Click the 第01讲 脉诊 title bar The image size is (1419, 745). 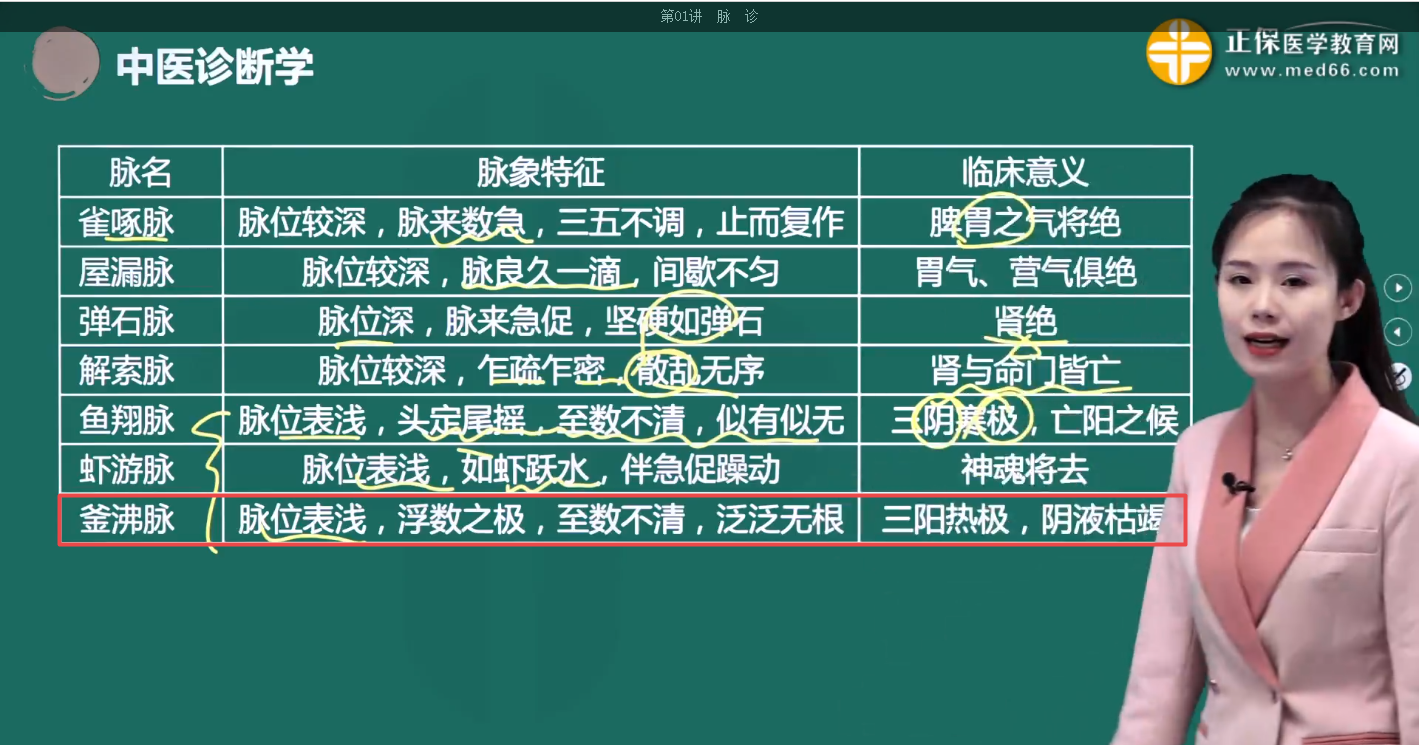[x=709, y=16]
